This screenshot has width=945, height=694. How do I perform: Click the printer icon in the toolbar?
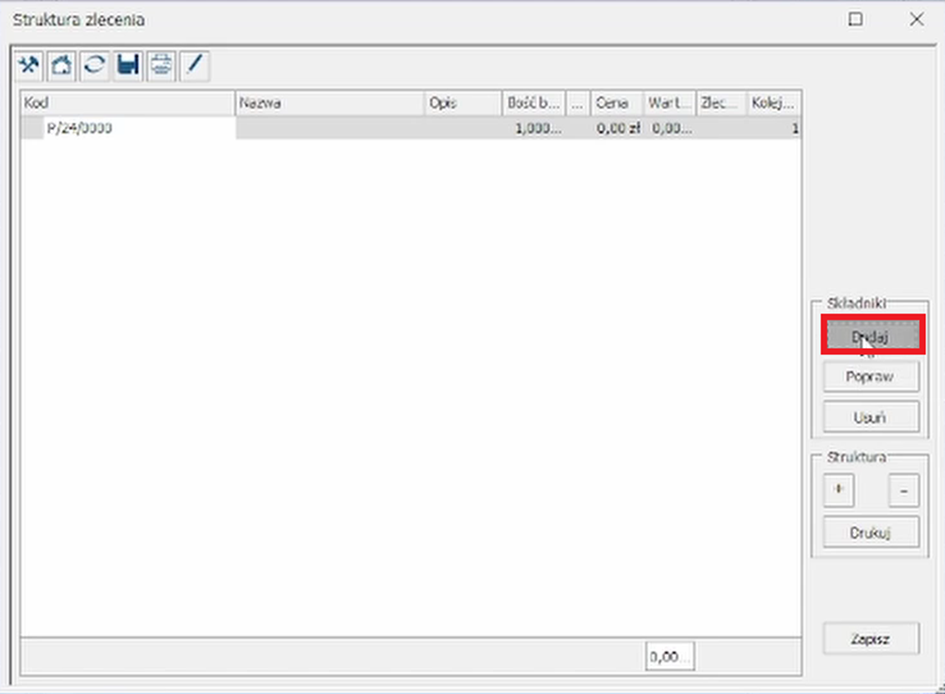coord(161,65)
